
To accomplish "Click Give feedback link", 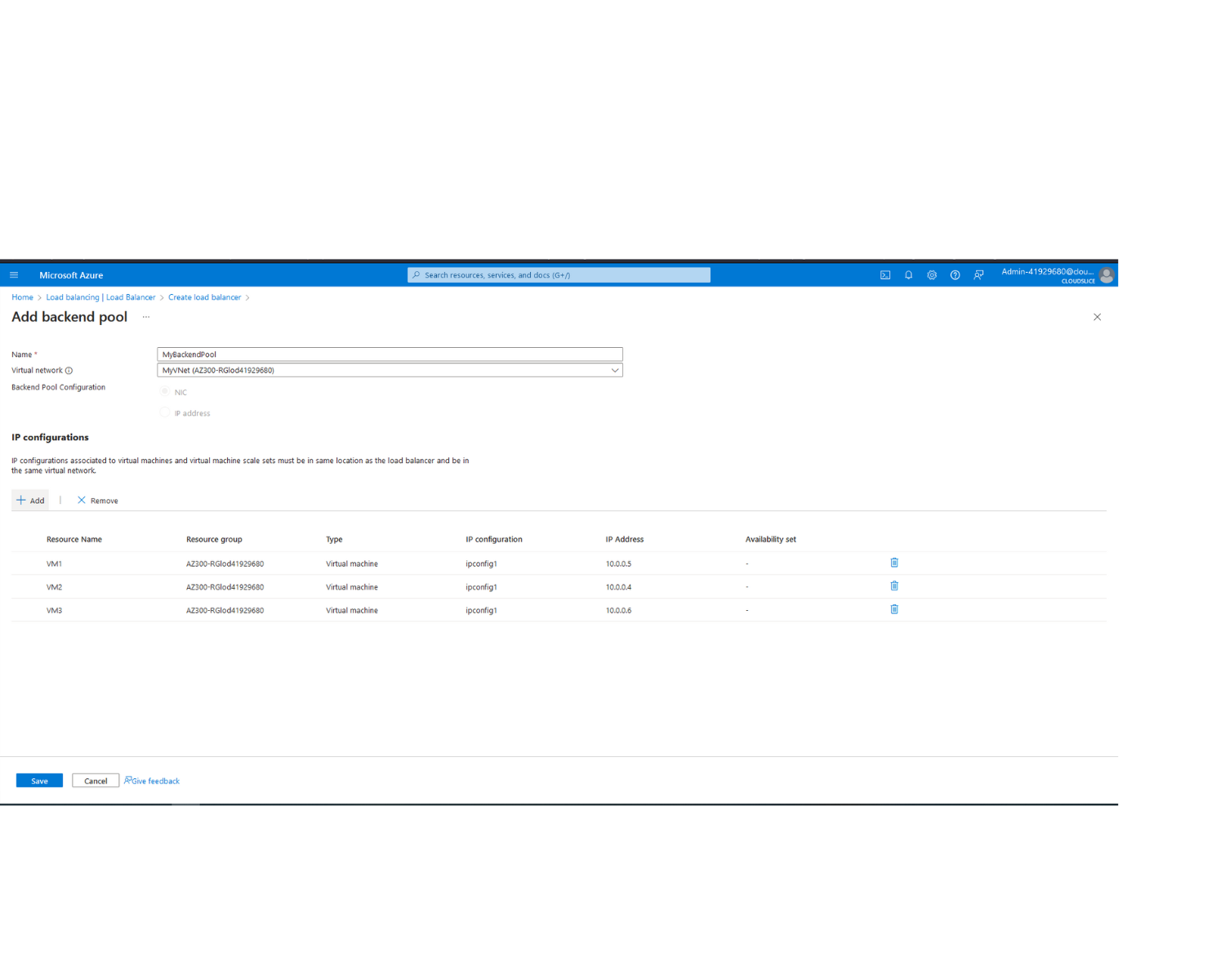I will tap(152, 781).
